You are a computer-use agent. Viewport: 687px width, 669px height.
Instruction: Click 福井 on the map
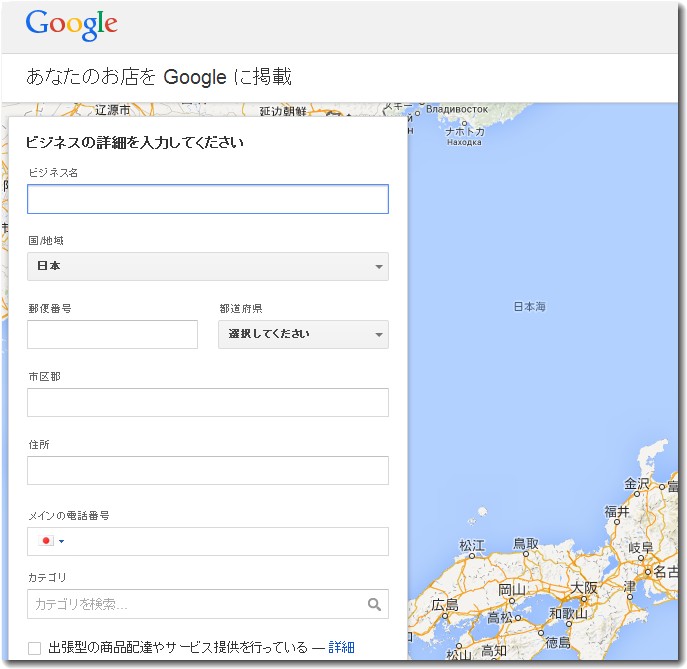coord(617,511)
